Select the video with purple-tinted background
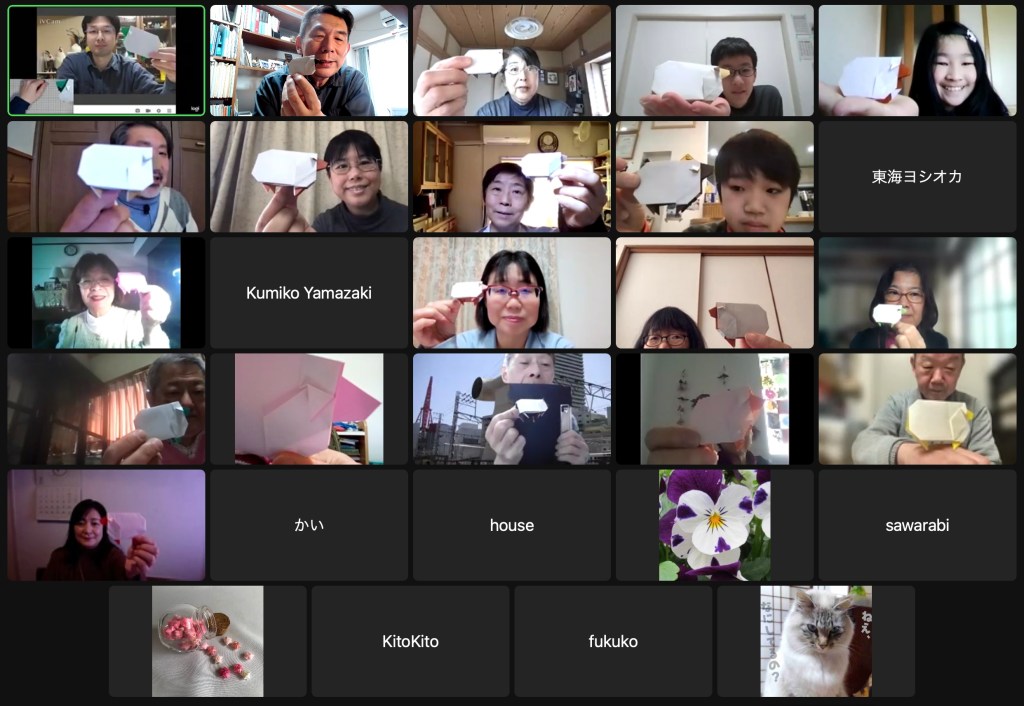The height and width of the screenshot is (706, 1024). pos(106,525)
